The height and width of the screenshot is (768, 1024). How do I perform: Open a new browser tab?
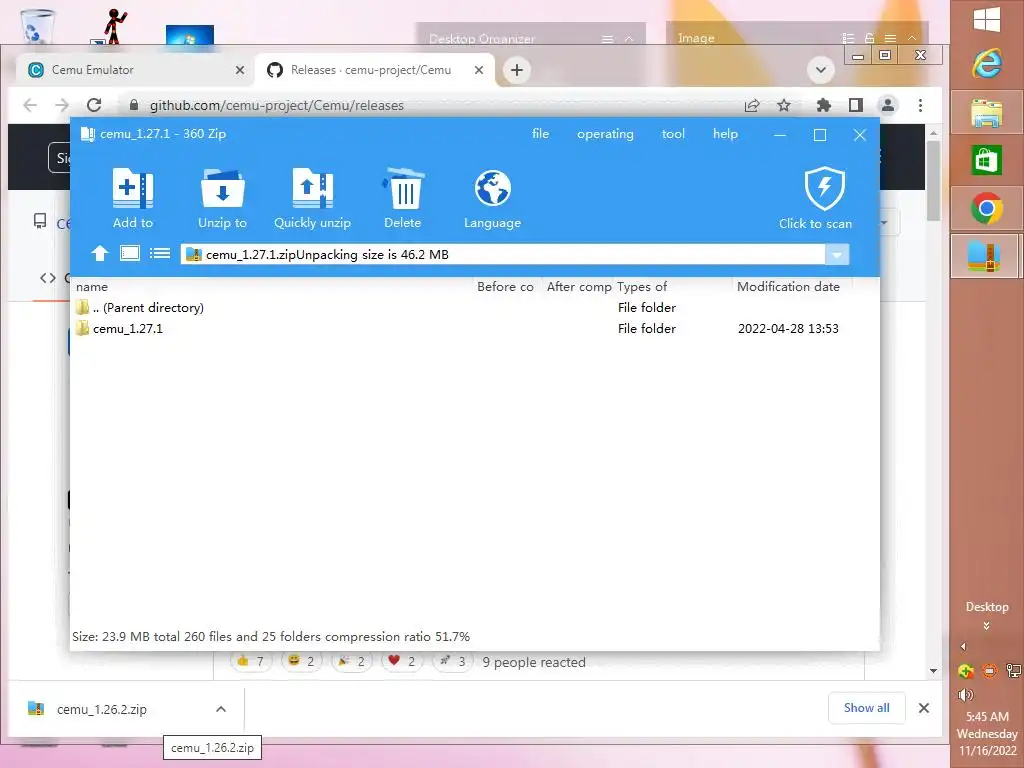pos(517,70)
